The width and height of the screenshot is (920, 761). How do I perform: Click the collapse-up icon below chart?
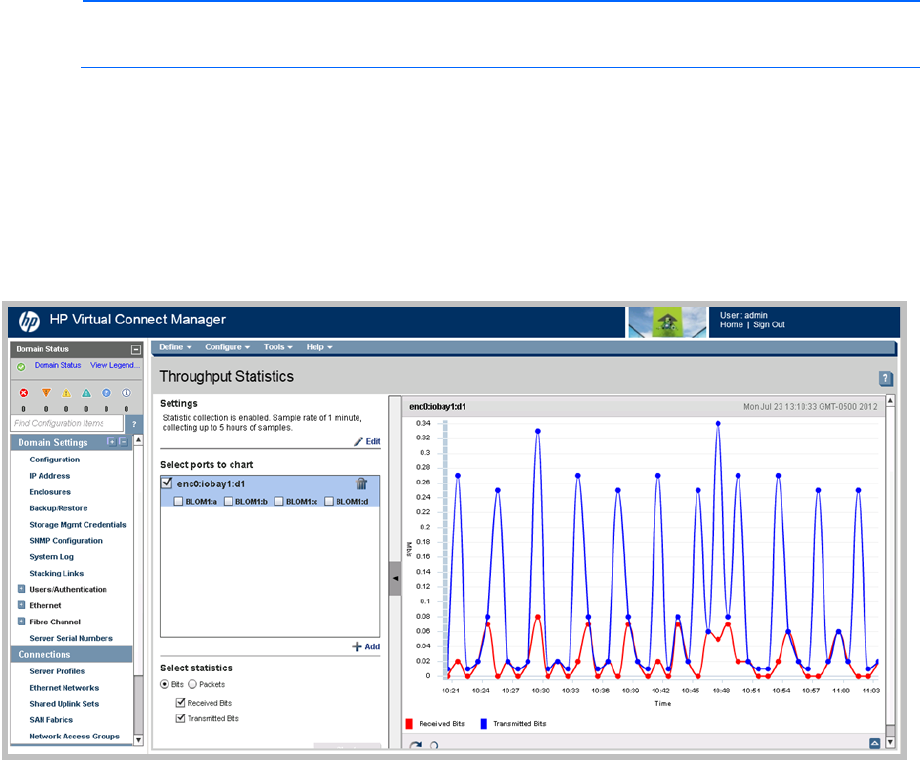point(874,743)
